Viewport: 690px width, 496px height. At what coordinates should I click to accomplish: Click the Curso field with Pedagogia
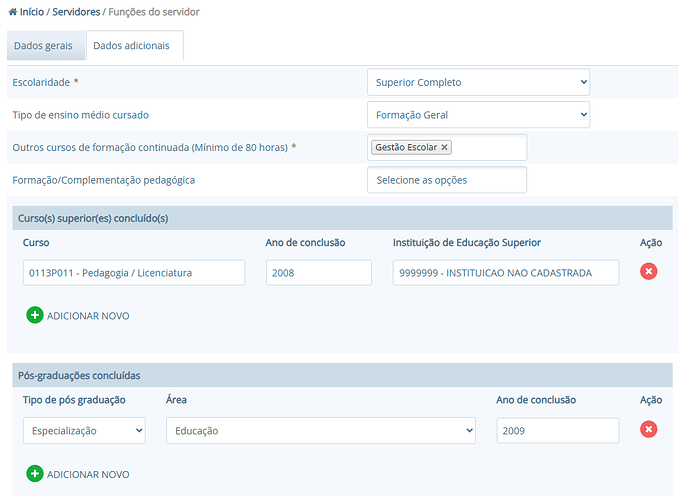coord(134,273)
